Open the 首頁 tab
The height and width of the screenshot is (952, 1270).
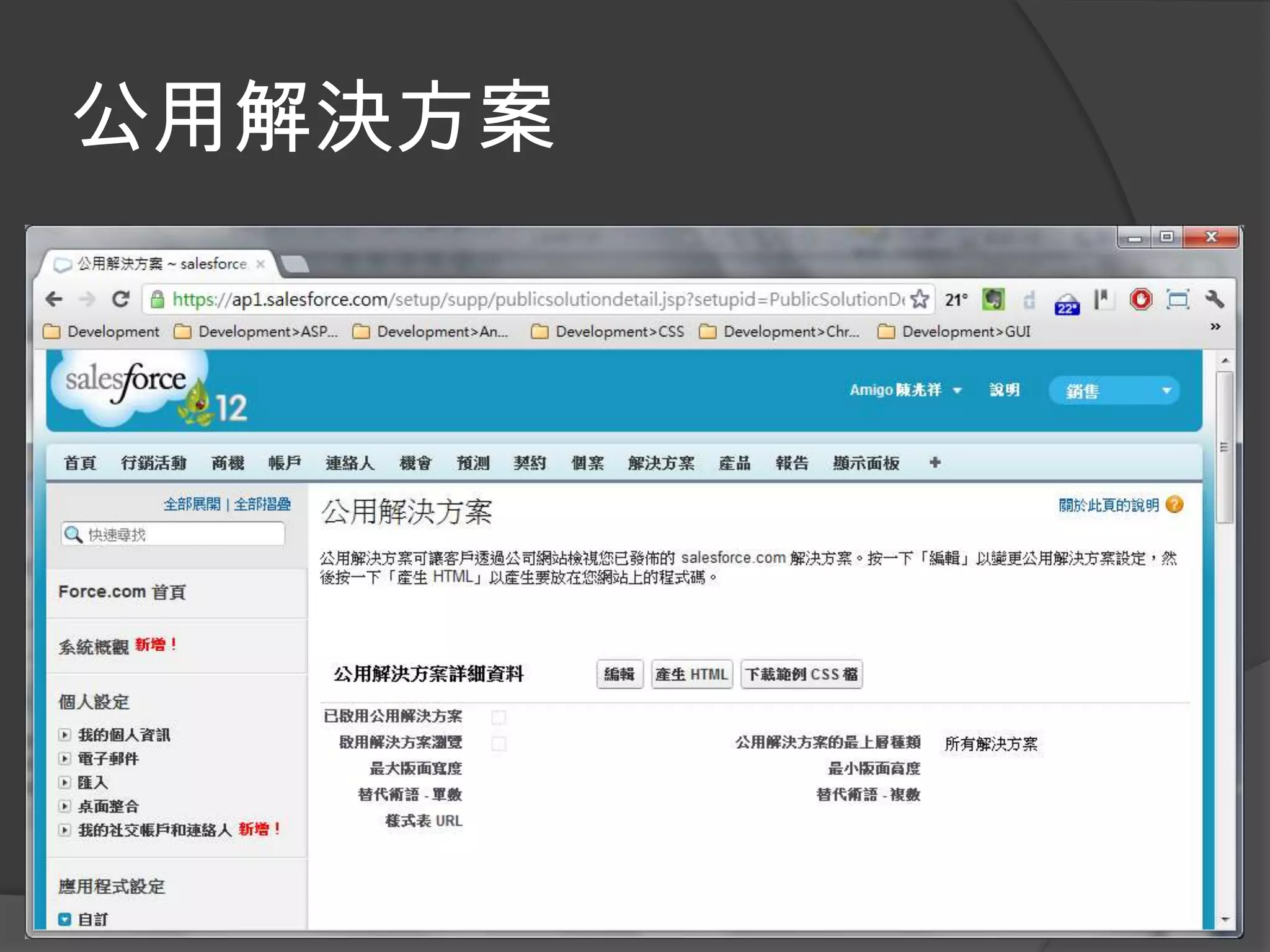(80, 463)
